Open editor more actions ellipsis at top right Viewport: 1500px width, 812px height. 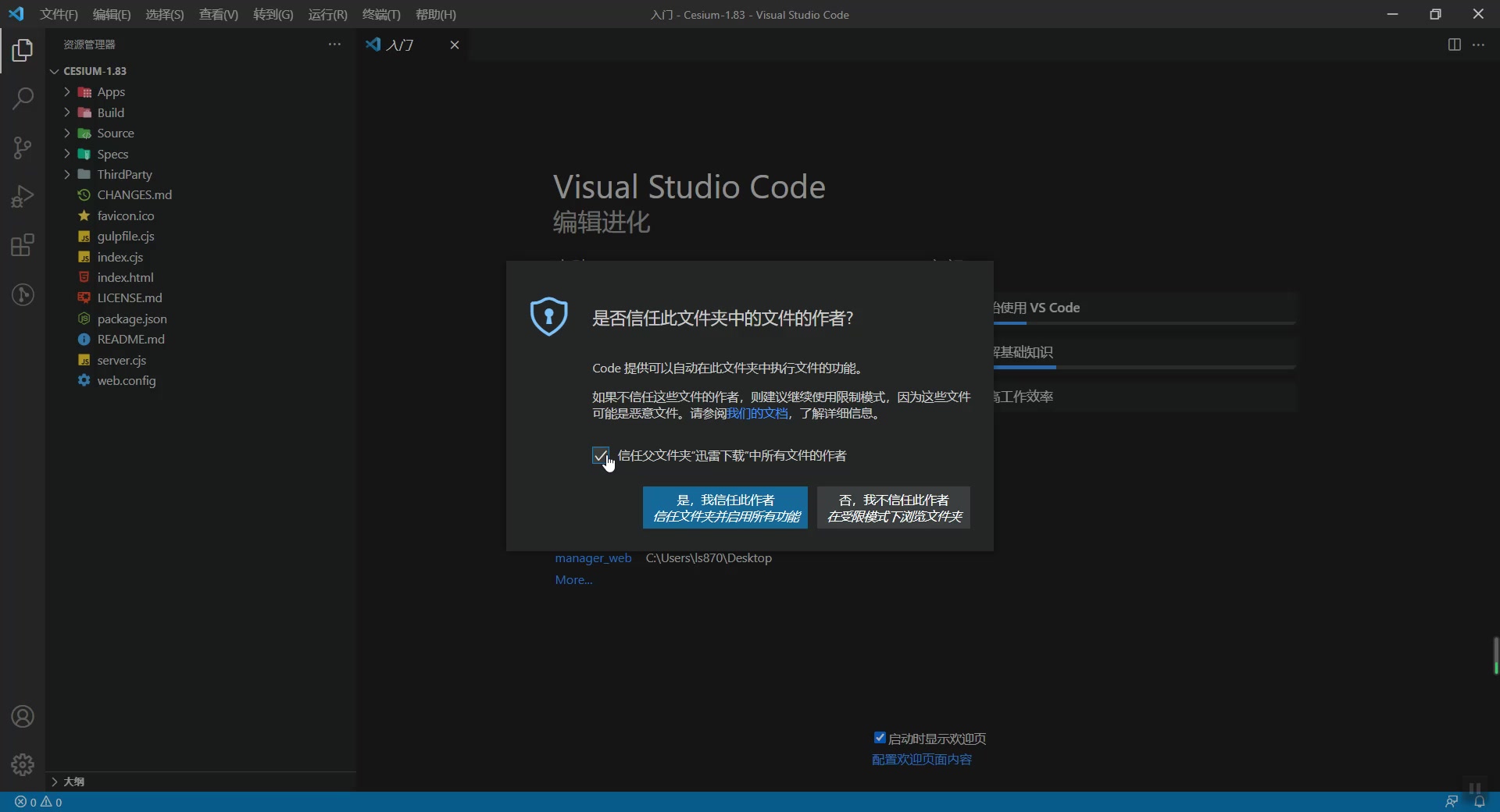(1478, 45)
